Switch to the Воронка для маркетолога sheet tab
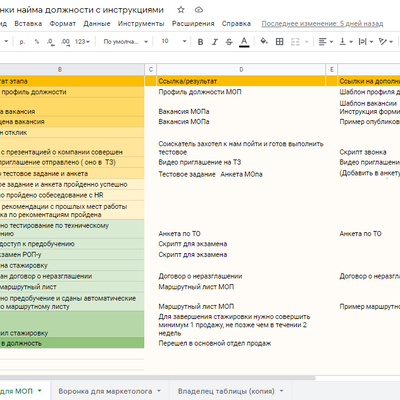The width and height of the screenshot is (400, 400). [105, 391]
